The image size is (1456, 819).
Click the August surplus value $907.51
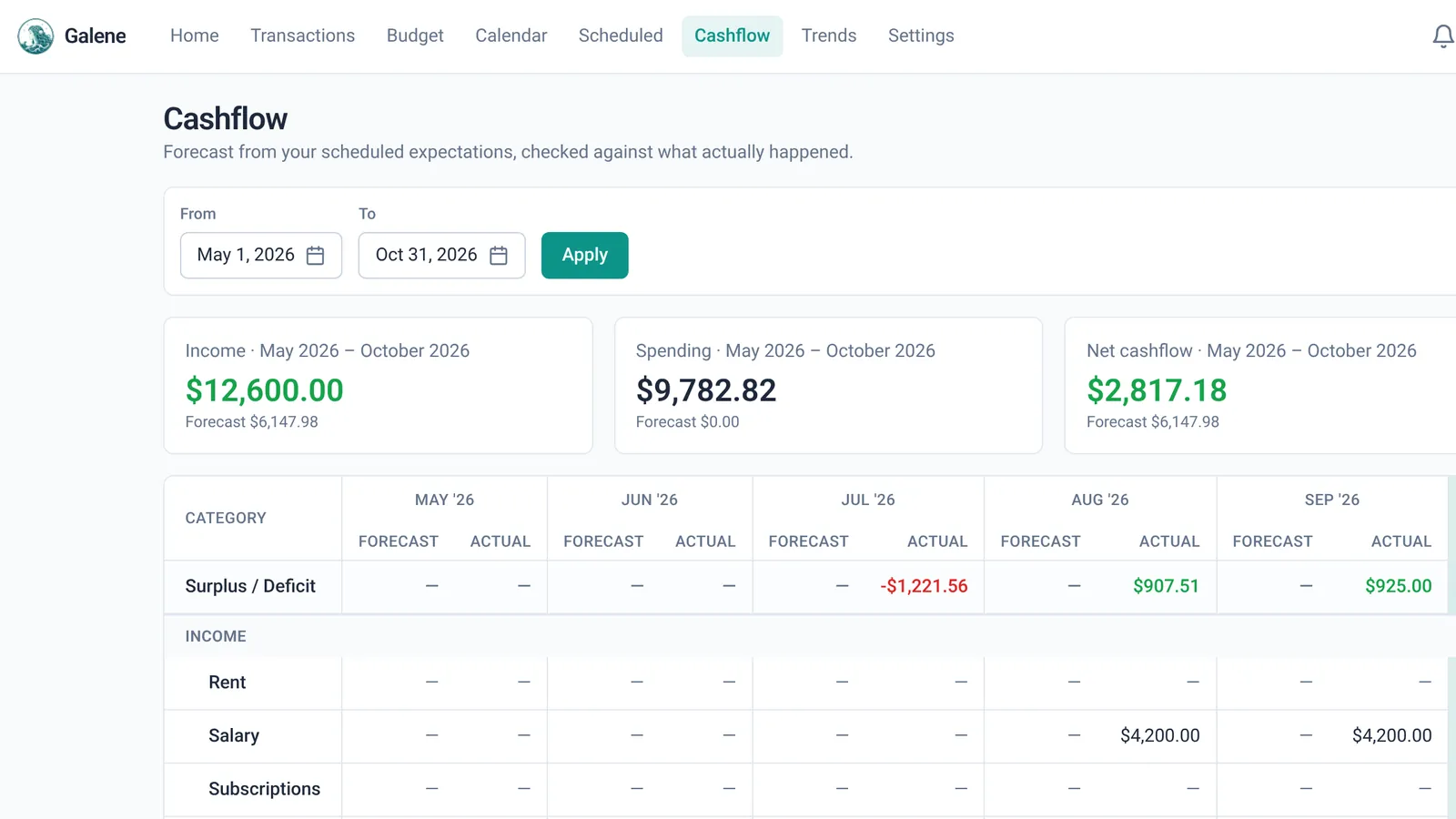point(1166,587)
